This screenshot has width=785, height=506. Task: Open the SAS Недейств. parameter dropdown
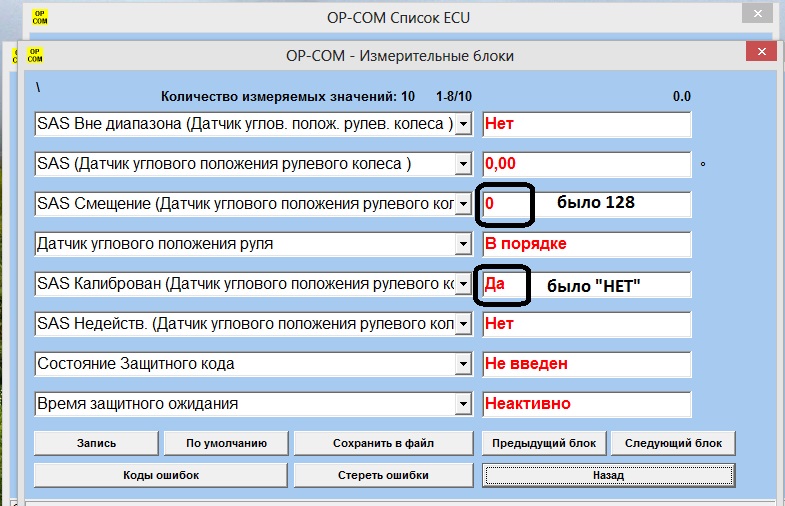[x=463, y=325]
